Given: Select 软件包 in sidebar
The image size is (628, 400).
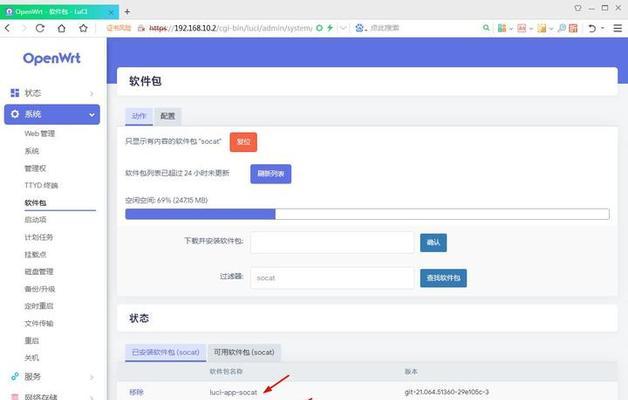Looking at the screenshot, I should (35, 203).
